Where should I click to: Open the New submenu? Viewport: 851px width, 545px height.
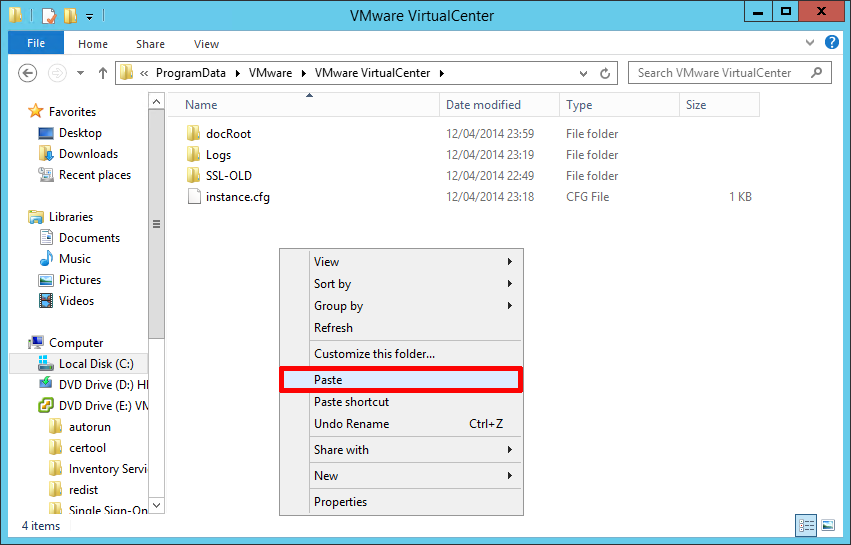[401, 476]
